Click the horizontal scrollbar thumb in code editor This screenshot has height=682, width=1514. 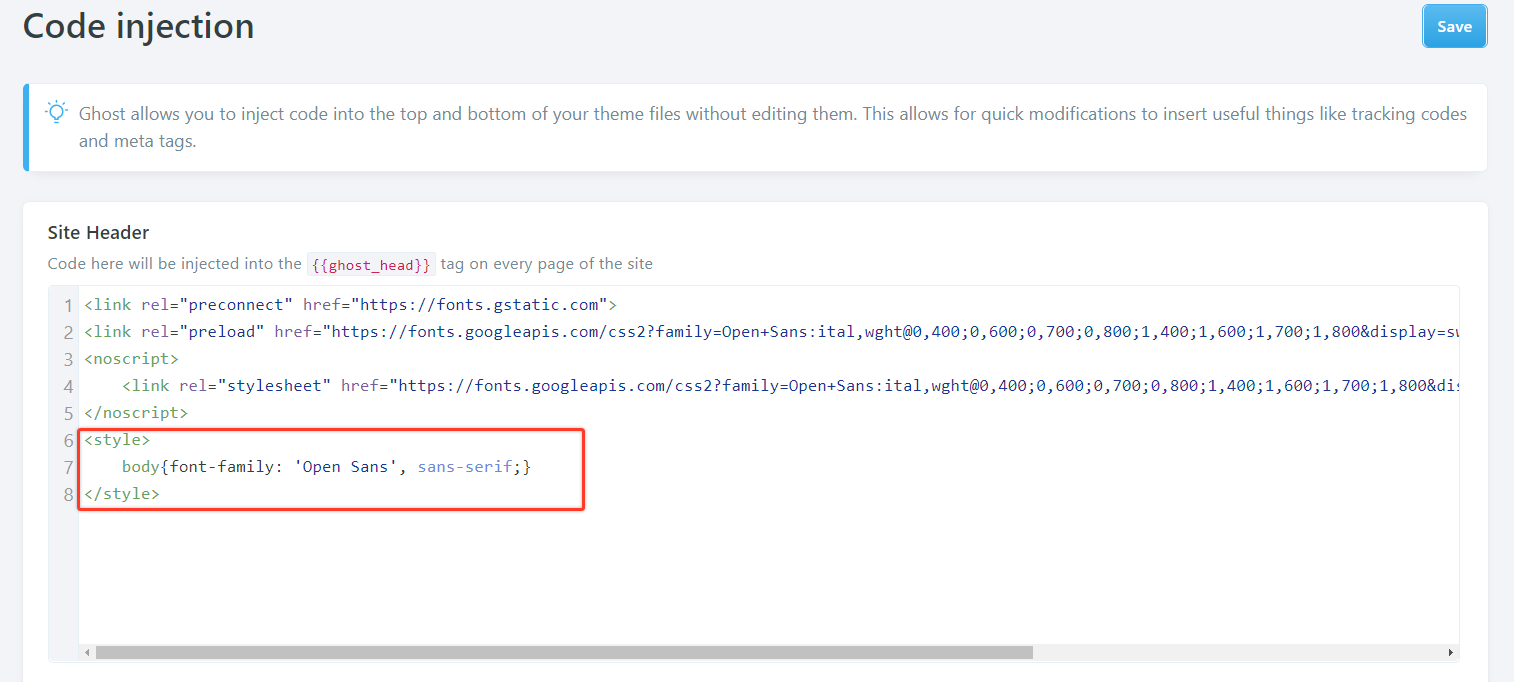tap(564, 652)
